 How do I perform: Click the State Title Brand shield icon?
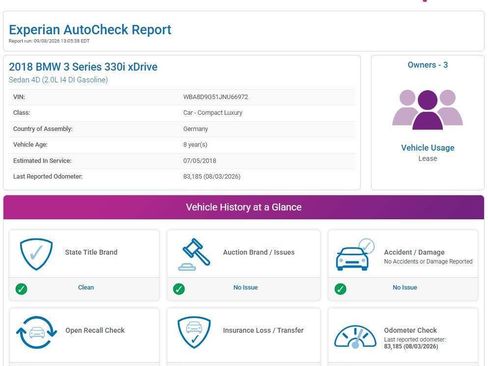pos(36,254)
